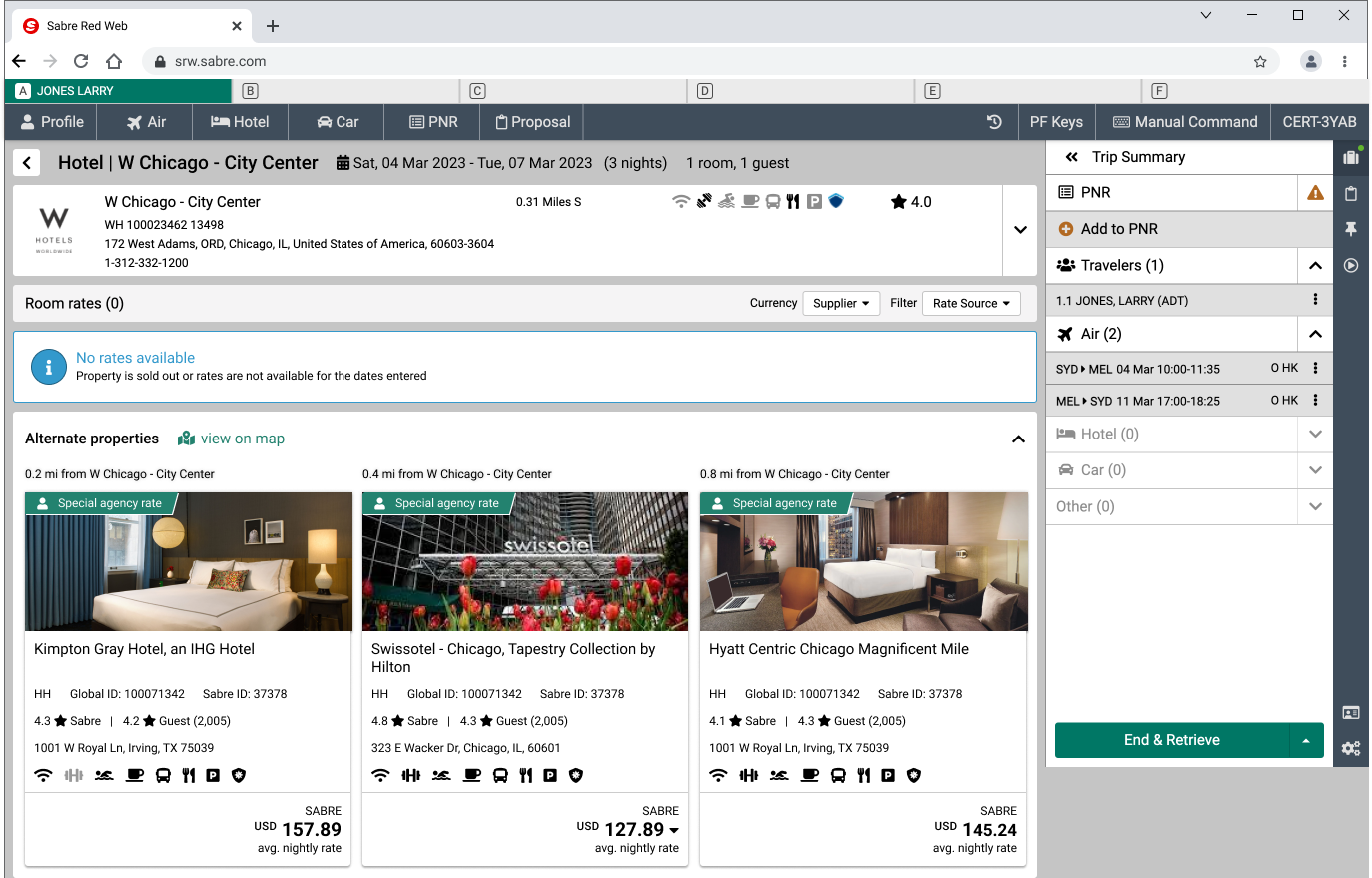Switch to work area tab D
This screenshot has height=878, width=1372.
(x=800, y=91)
